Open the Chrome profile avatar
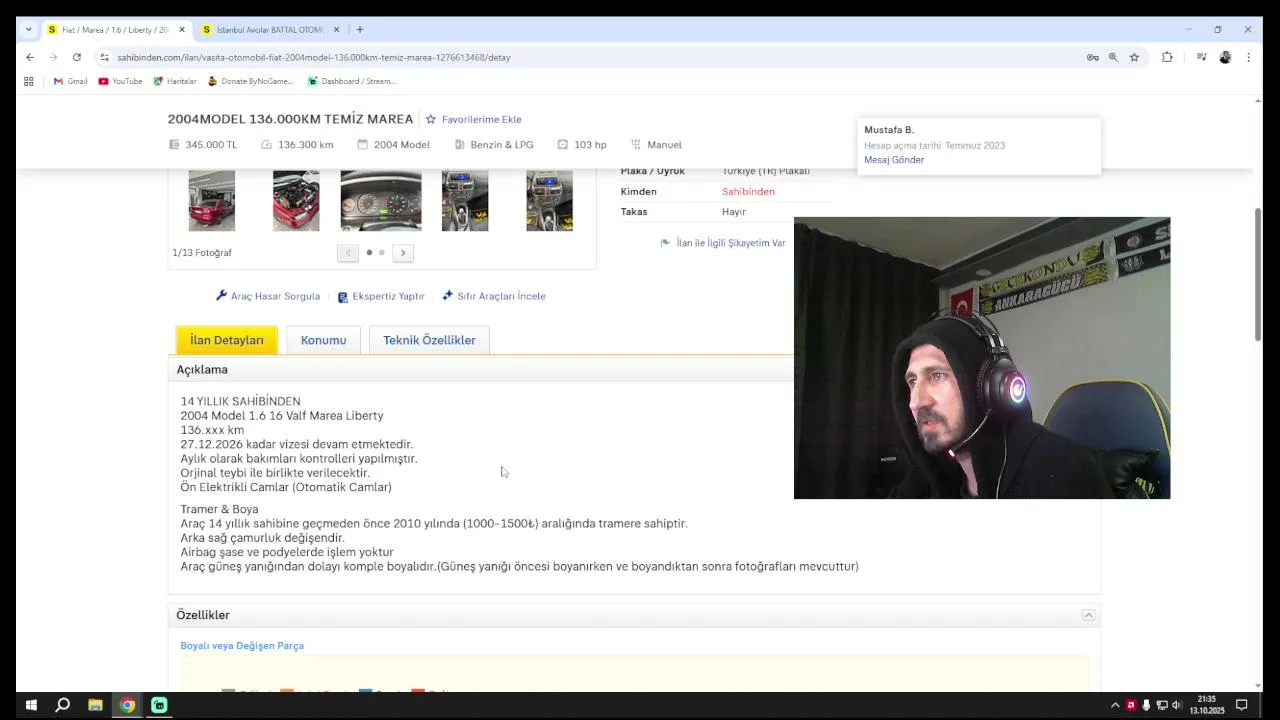The image size is (1280, 720). (x=1225, y=57)
